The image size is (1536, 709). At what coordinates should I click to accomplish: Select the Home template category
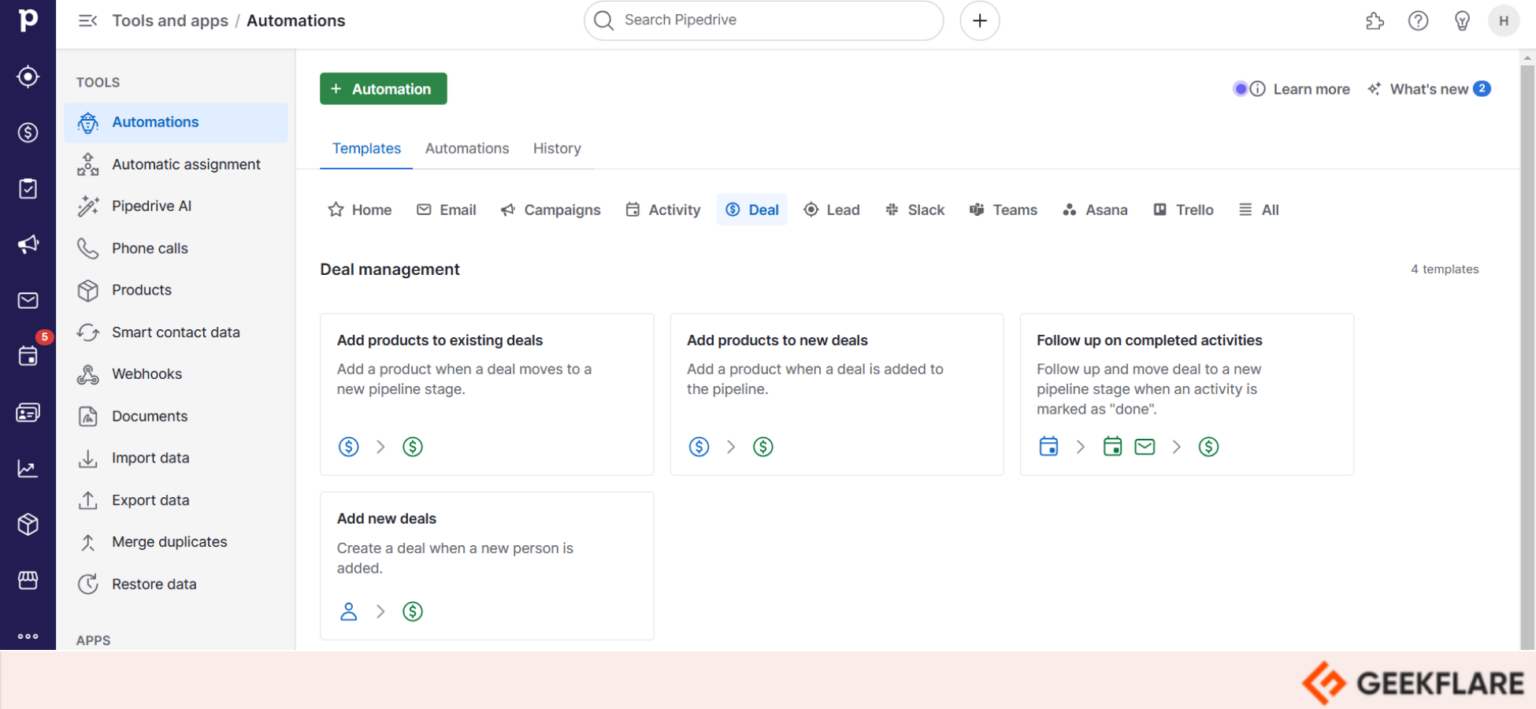(359, 210)
